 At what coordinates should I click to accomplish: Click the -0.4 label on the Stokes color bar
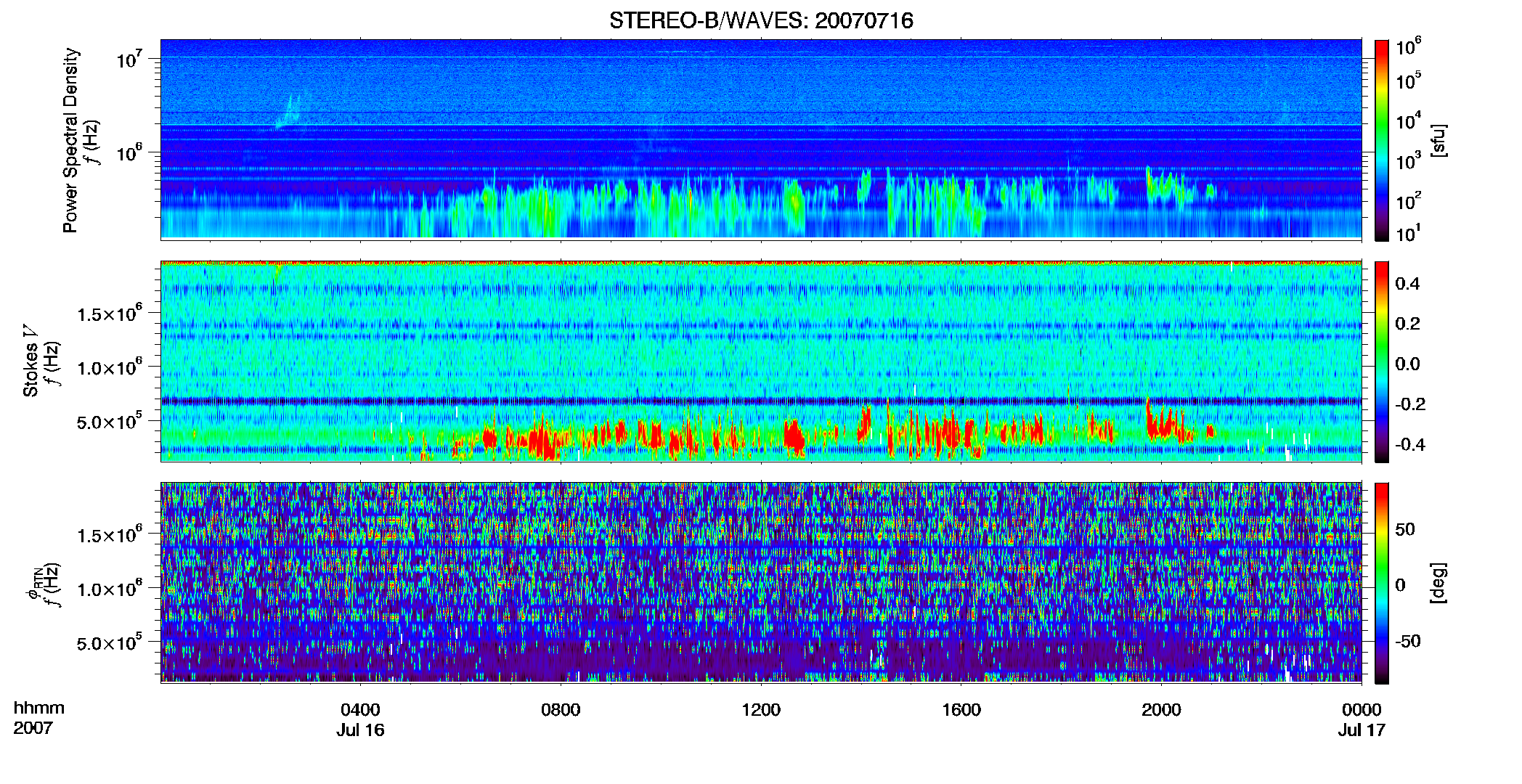1410,444
